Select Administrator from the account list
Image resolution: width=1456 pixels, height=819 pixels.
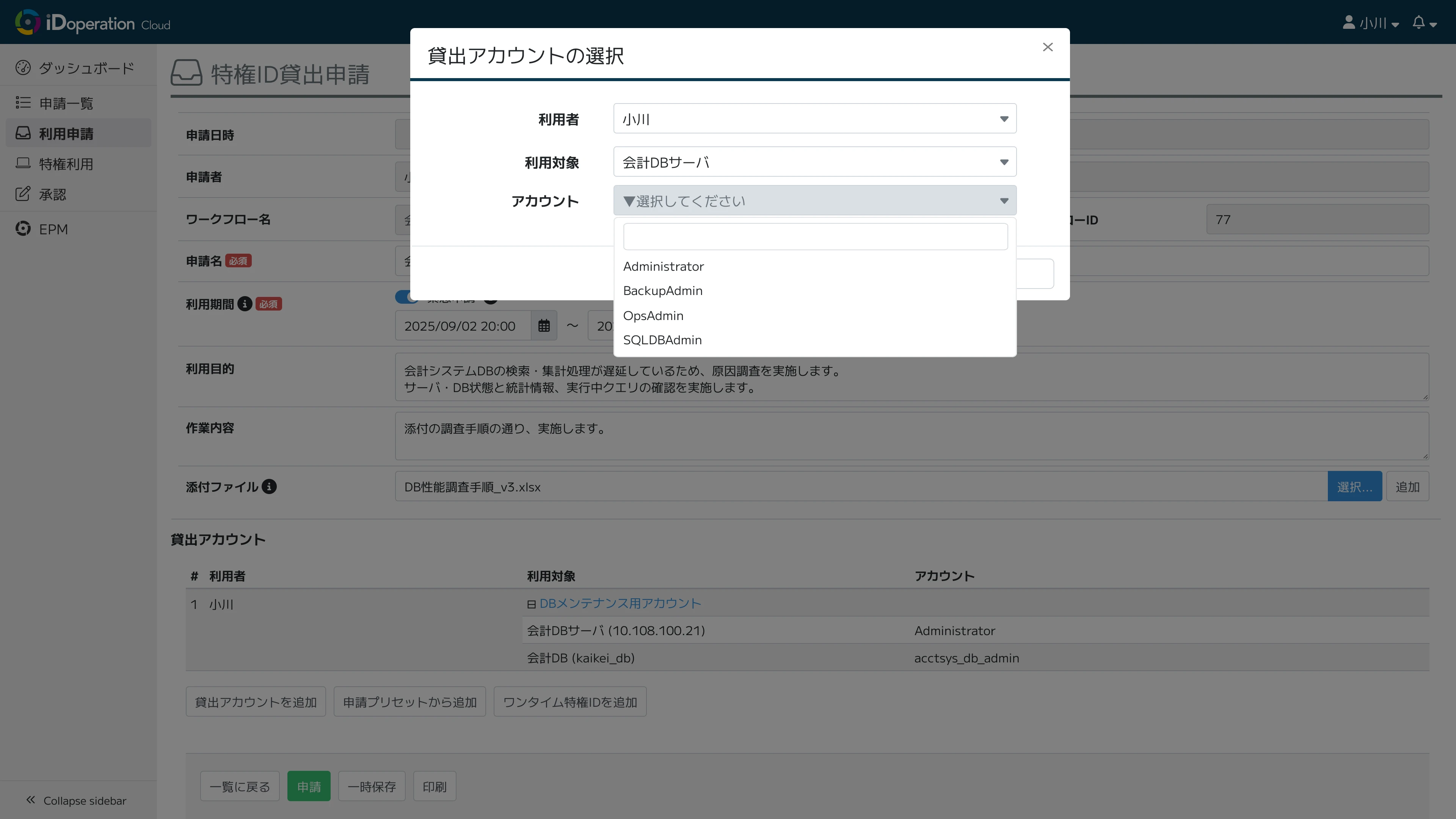point(663,266)
